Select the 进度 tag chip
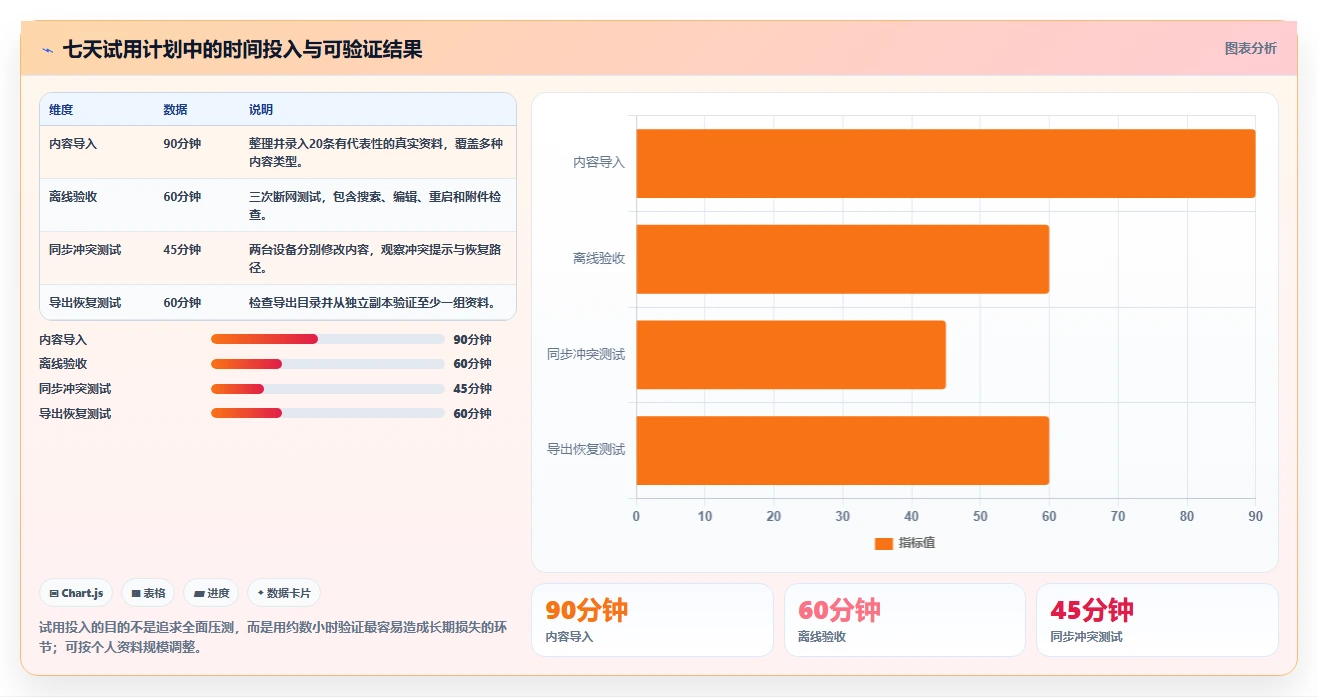This screenshot has height=697, width=1318. [x=211, y=593]
